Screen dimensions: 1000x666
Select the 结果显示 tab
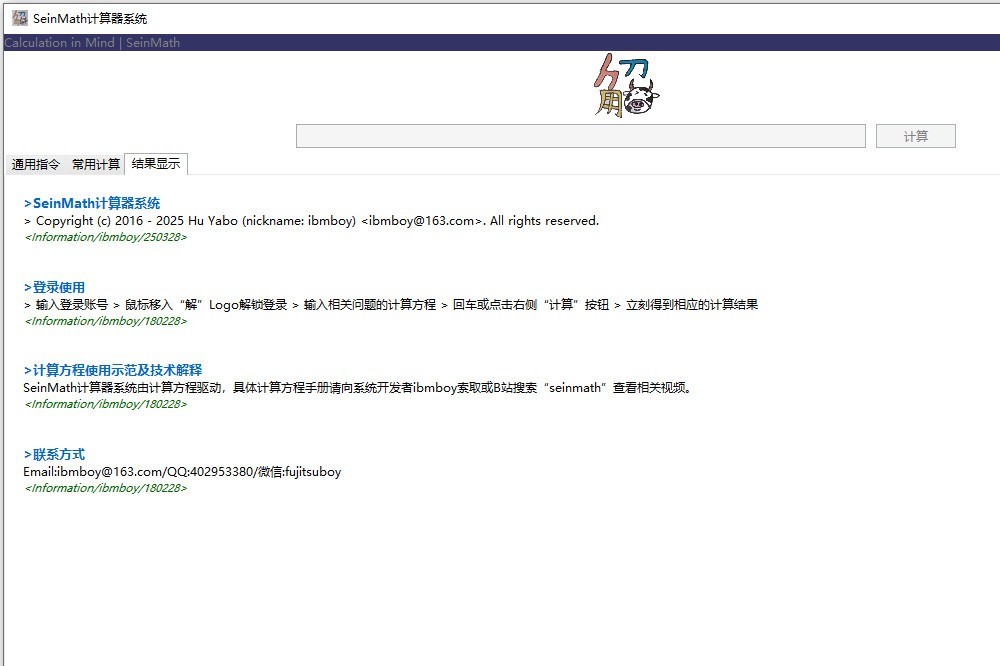point(156,164)
